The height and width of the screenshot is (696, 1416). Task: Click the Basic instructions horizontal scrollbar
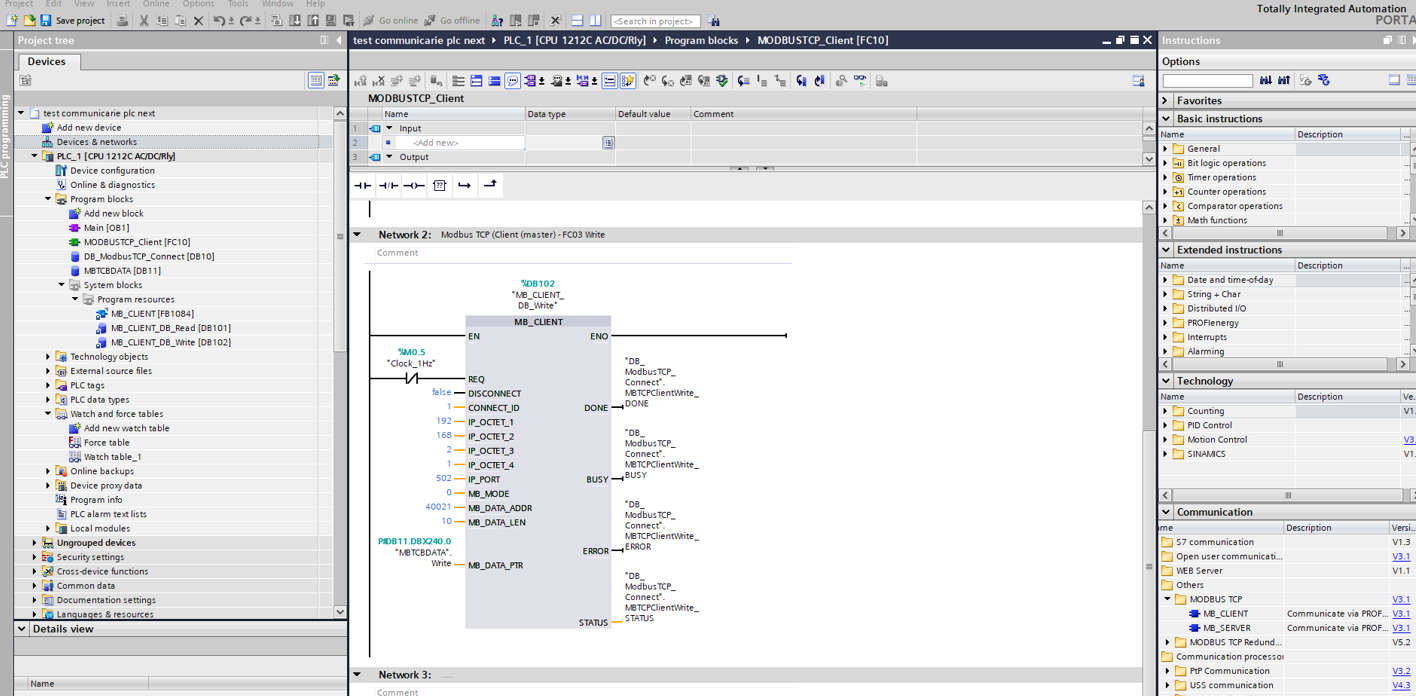[1280, 233]
